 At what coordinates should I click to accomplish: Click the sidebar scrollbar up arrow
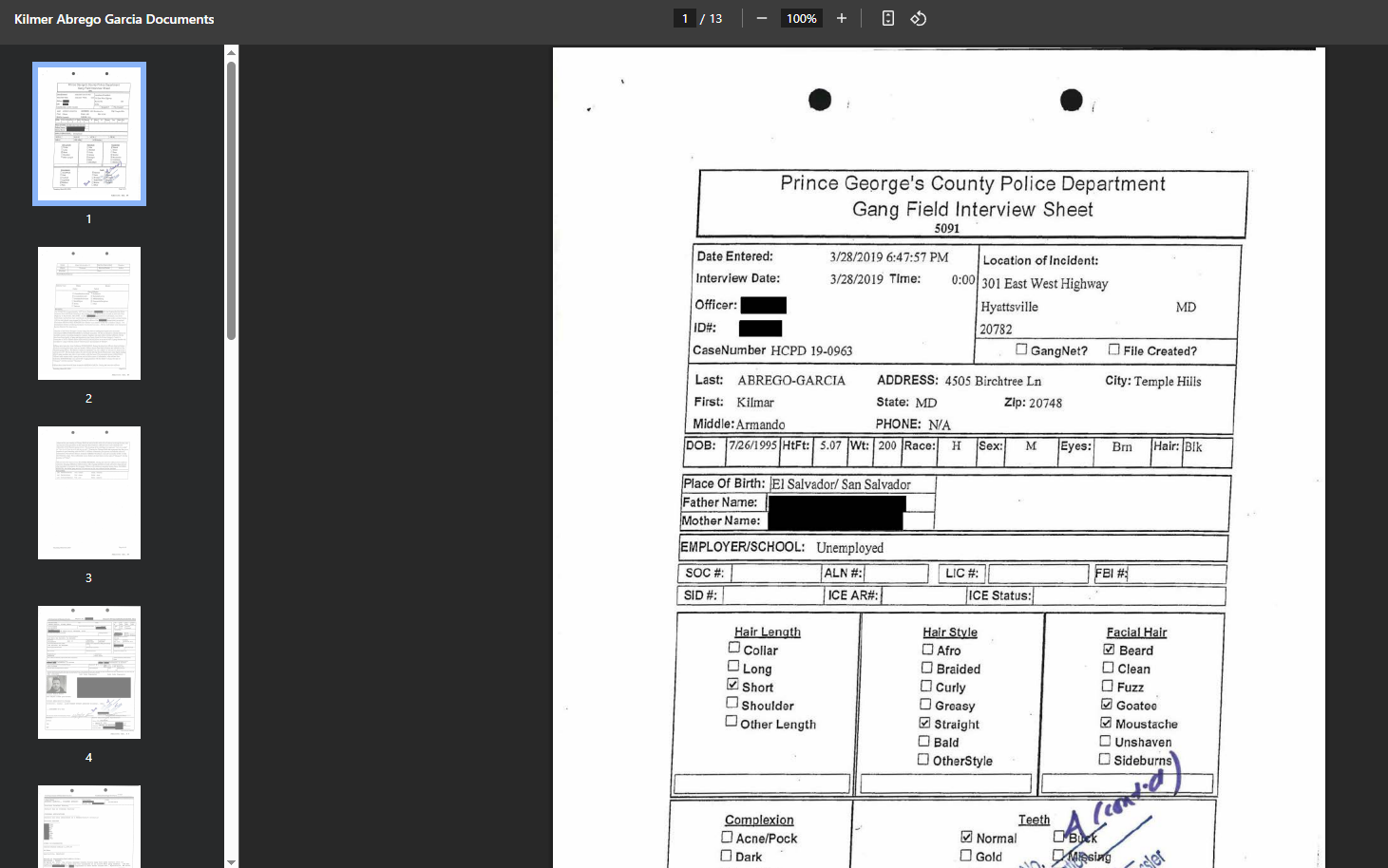click(x=231, y=52)
